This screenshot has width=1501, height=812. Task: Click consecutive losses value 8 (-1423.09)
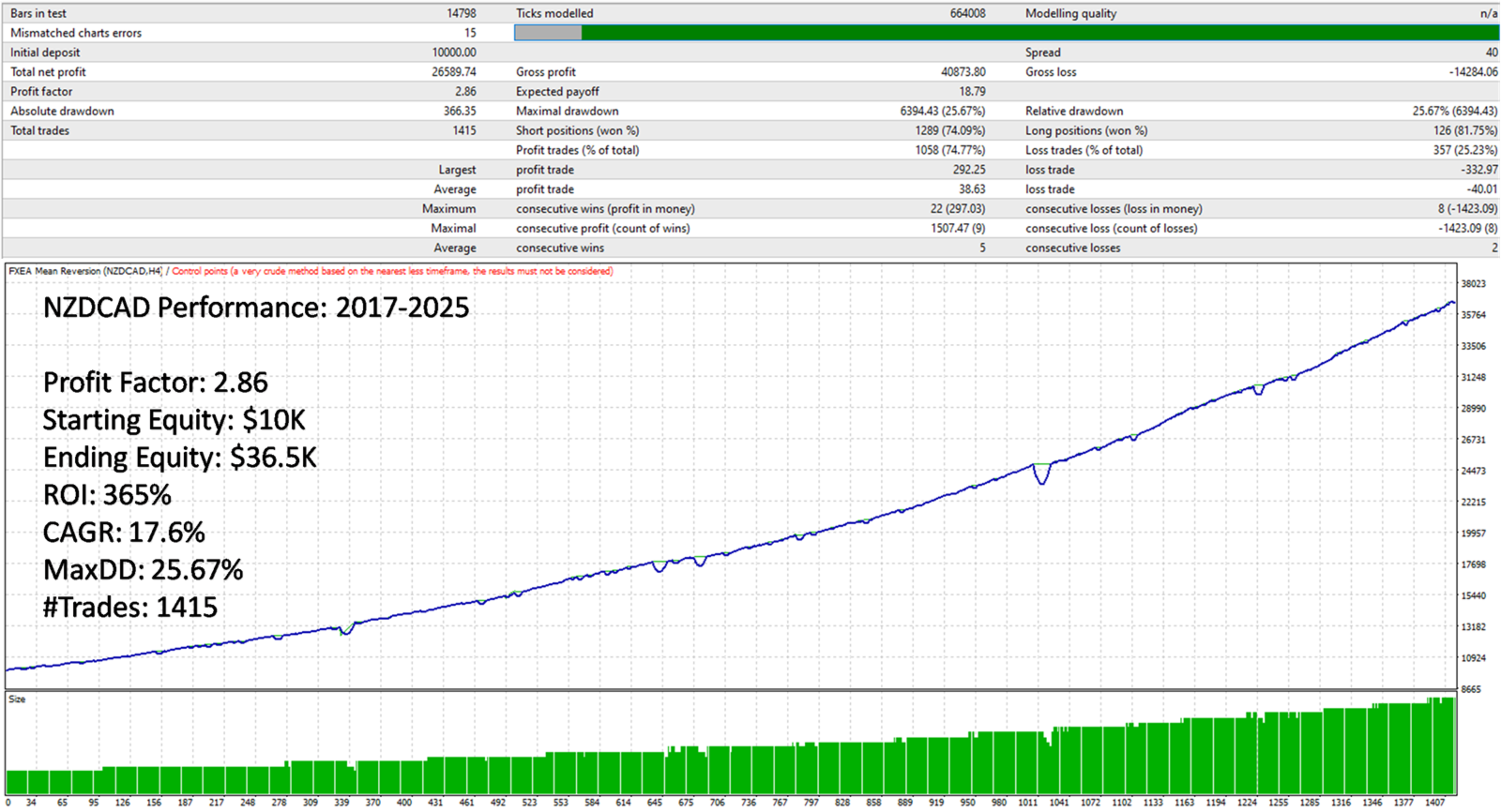1467,210
